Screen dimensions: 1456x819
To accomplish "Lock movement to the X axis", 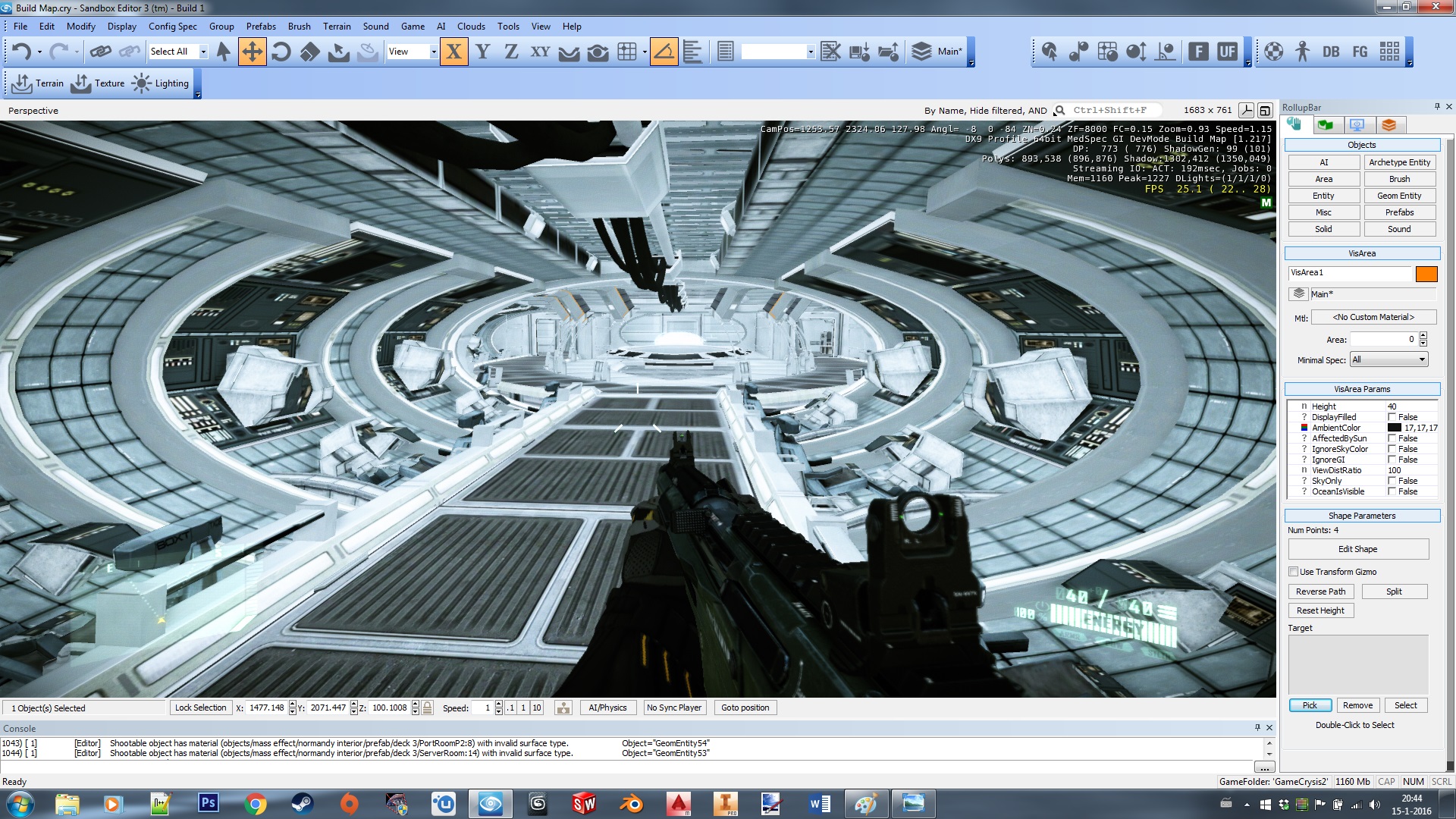I will 453,52.
